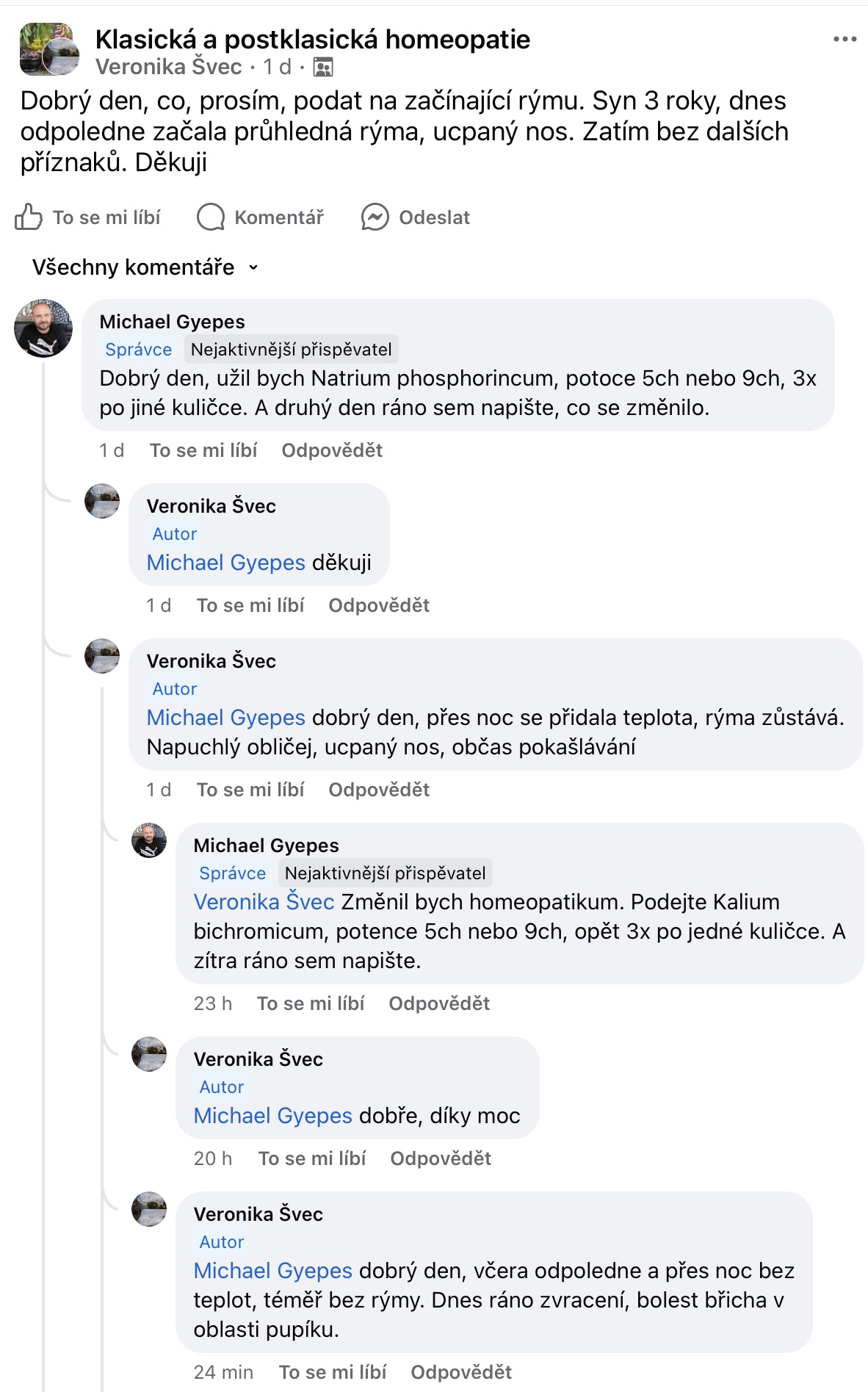868x1392 pixels.
Task: Like Michael's Natrium phosphoricum comment
Action: coord(203,450)
